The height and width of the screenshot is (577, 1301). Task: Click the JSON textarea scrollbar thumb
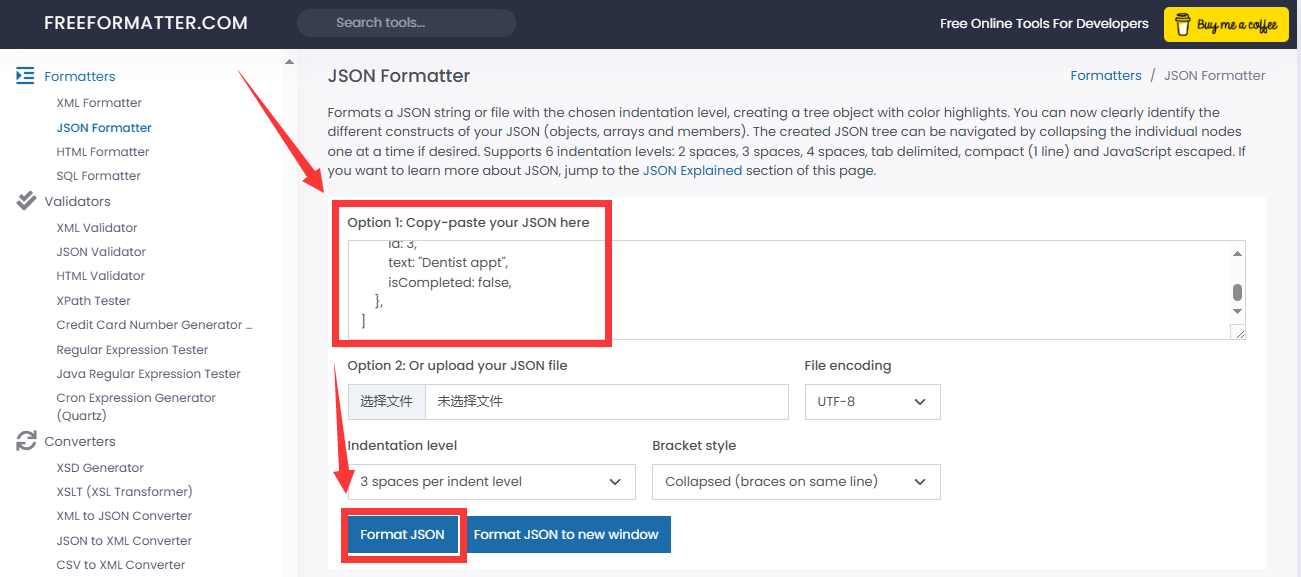[x=1237, y=292]
